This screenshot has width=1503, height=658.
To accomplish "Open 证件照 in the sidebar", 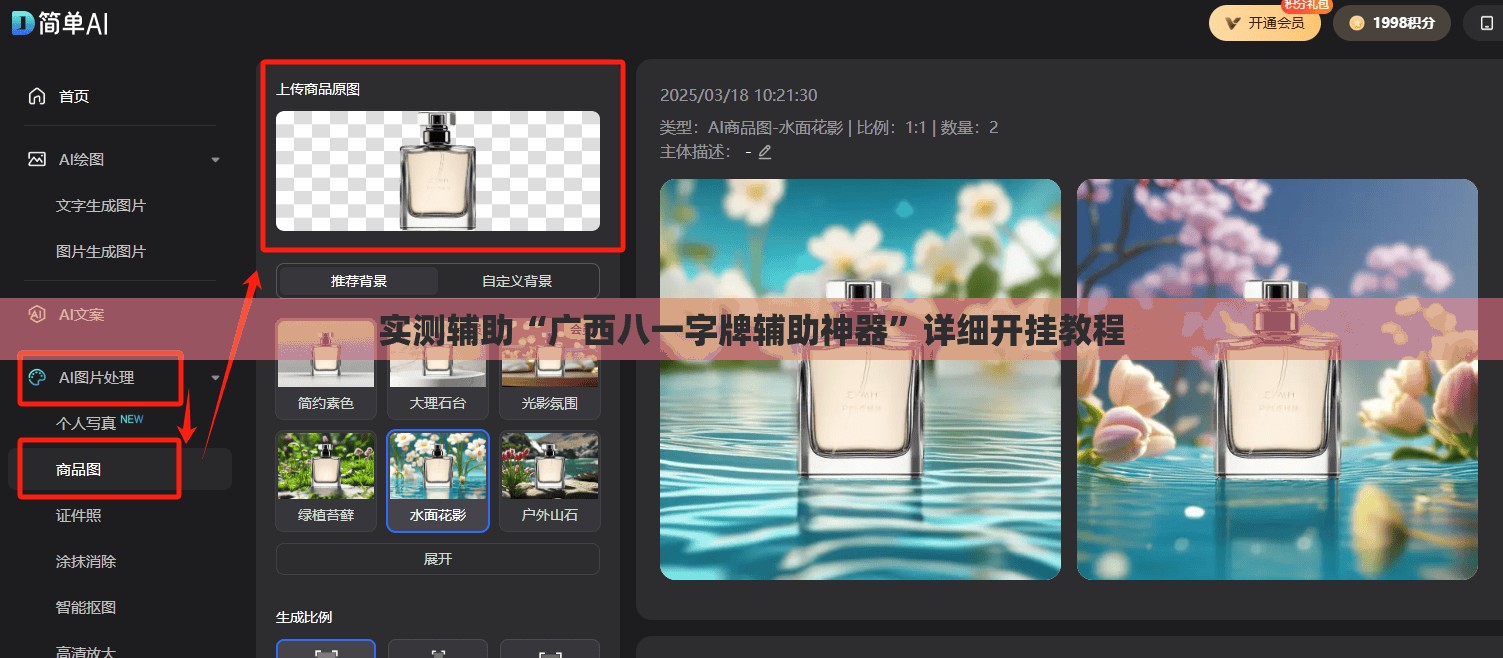I will pos(79,515).
